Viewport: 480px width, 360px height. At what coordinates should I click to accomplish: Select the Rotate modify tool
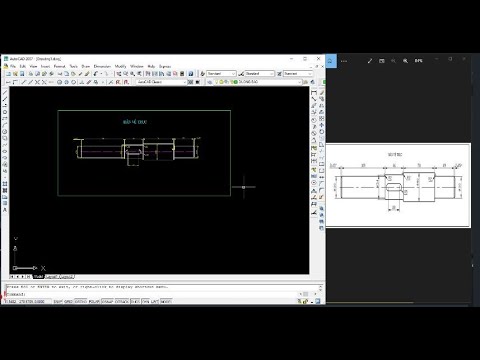tap(322, 132)
